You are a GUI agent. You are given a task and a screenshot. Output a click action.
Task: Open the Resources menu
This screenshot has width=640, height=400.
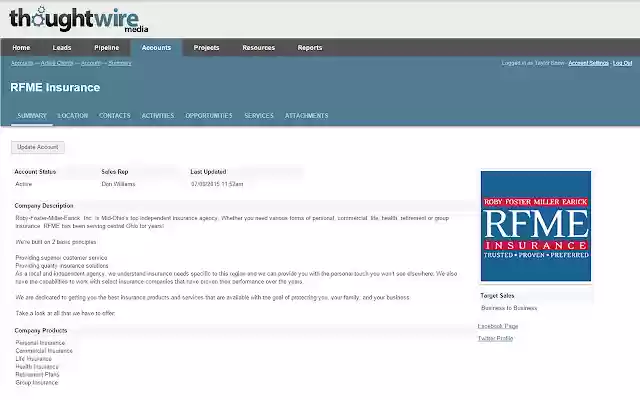point(259,48)
